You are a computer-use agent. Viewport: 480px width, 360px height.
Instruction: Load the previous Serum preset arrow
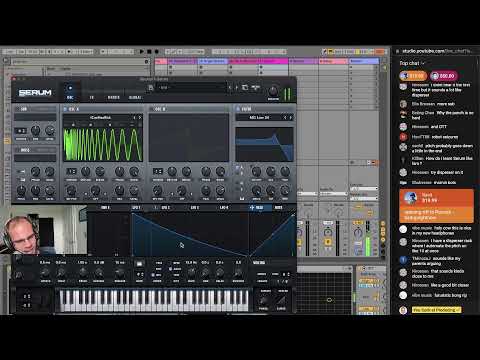tap(230, 87)
